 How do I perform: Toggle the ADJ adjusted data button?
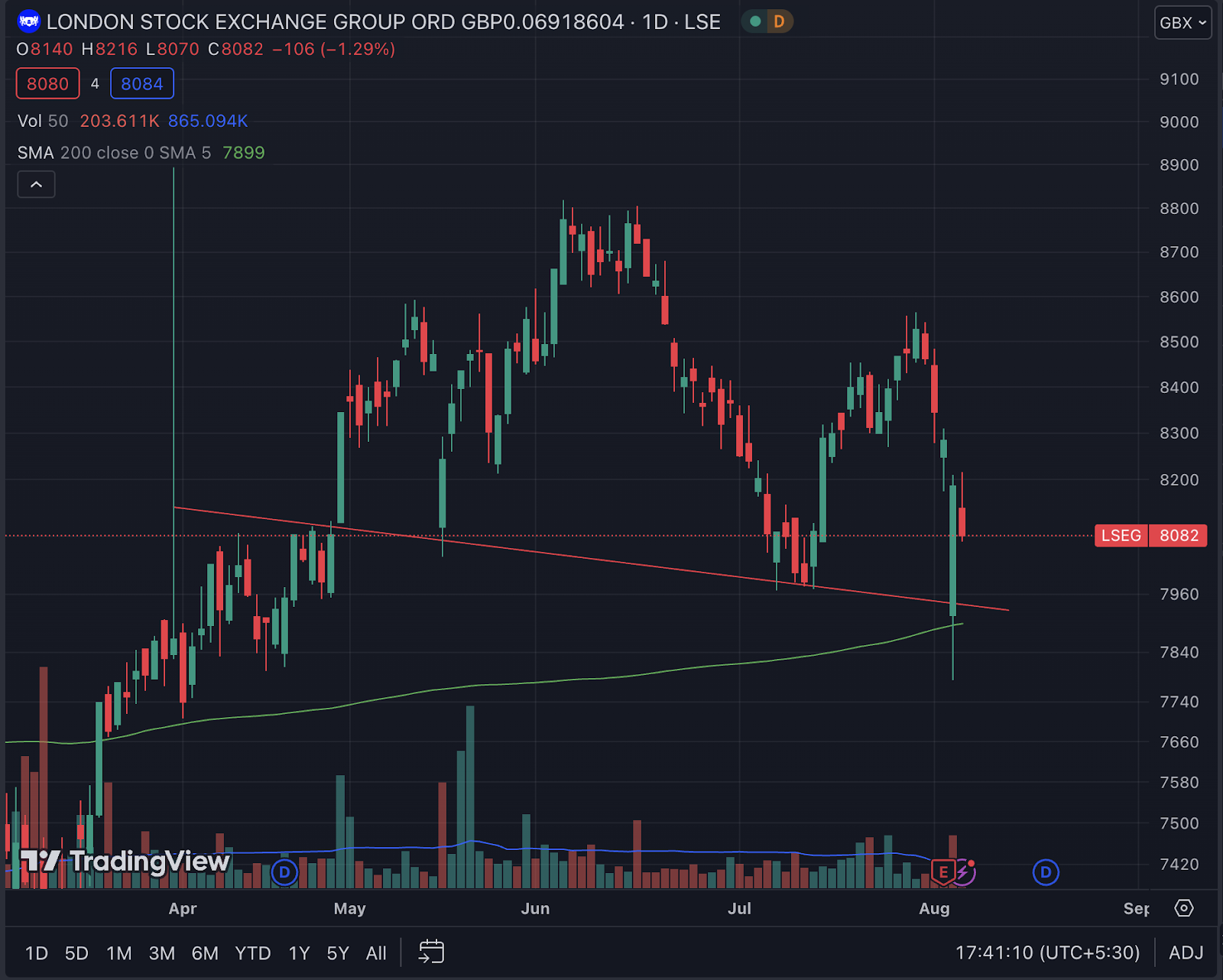click(x=1186, y=952)
